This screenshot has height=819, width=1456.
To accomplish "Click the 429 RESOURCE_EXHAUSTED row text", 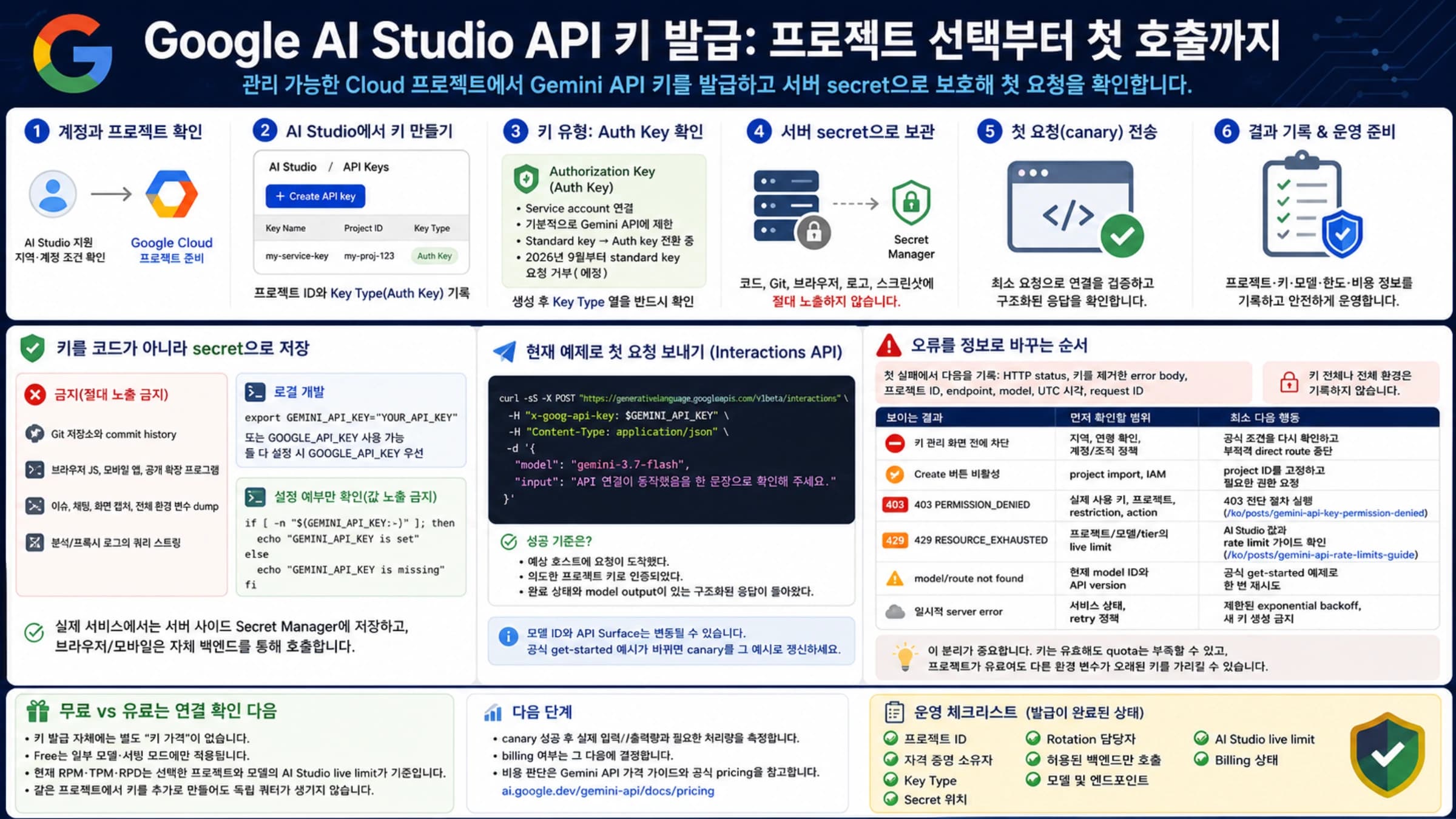I will coord(981,540).
